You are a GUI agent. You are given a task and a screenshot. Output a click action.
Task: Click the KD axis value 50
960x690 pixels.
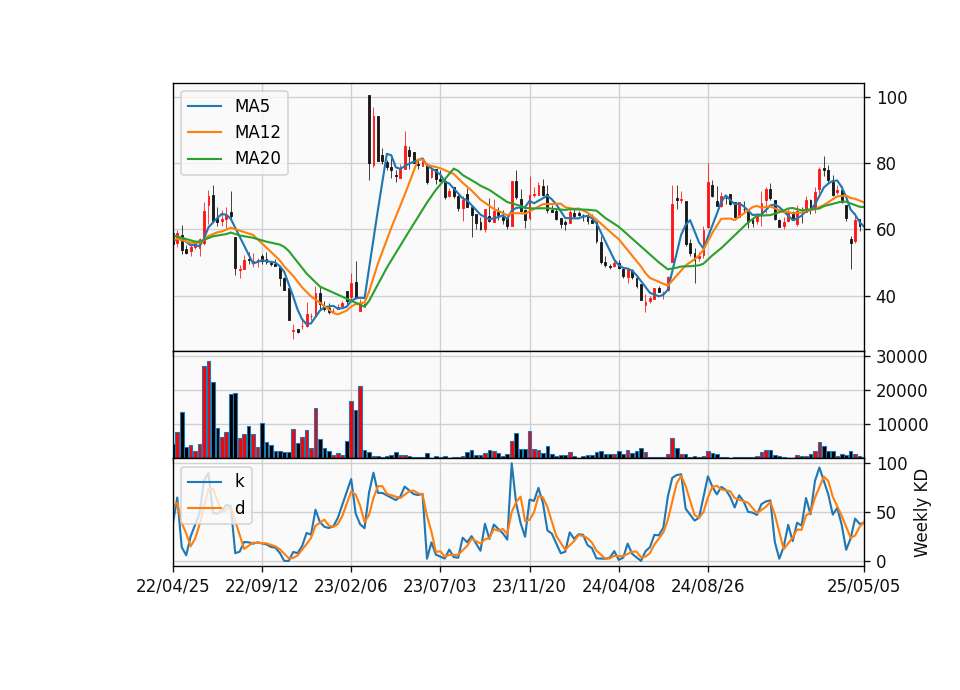(x=886, y=513)
